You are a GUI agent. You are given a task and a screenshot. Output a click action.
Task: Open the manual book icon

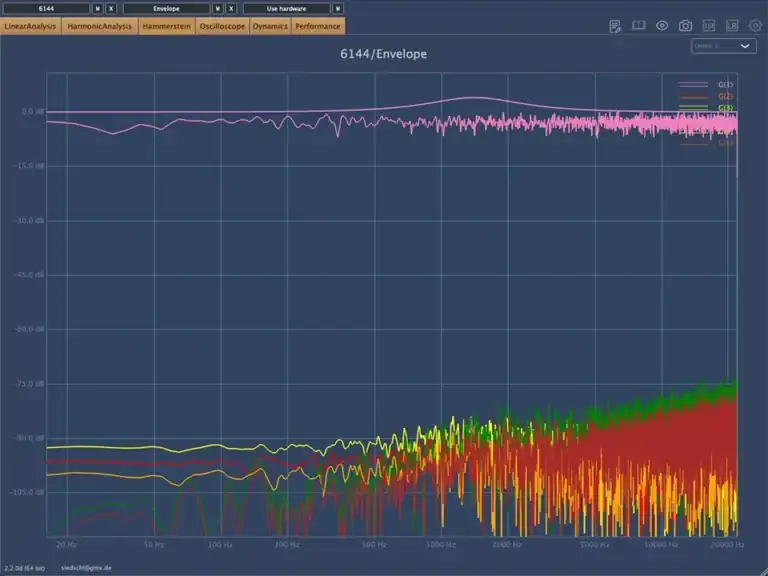638,25
